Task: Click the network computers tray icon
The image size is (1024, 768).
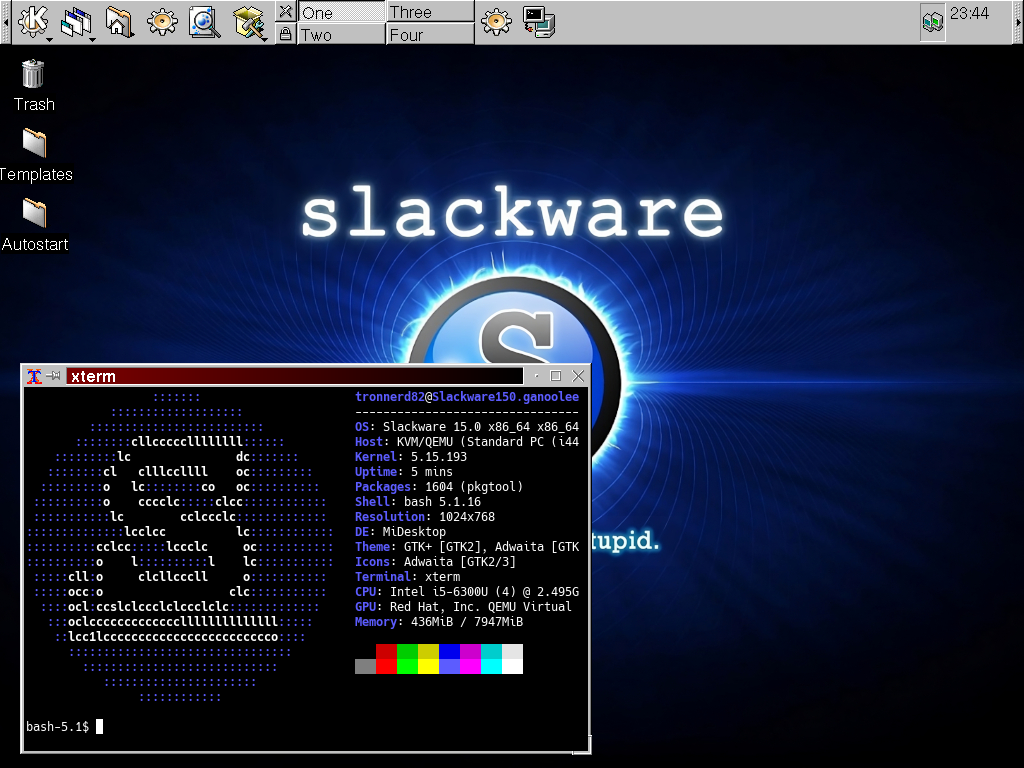Action: point(932,22)
